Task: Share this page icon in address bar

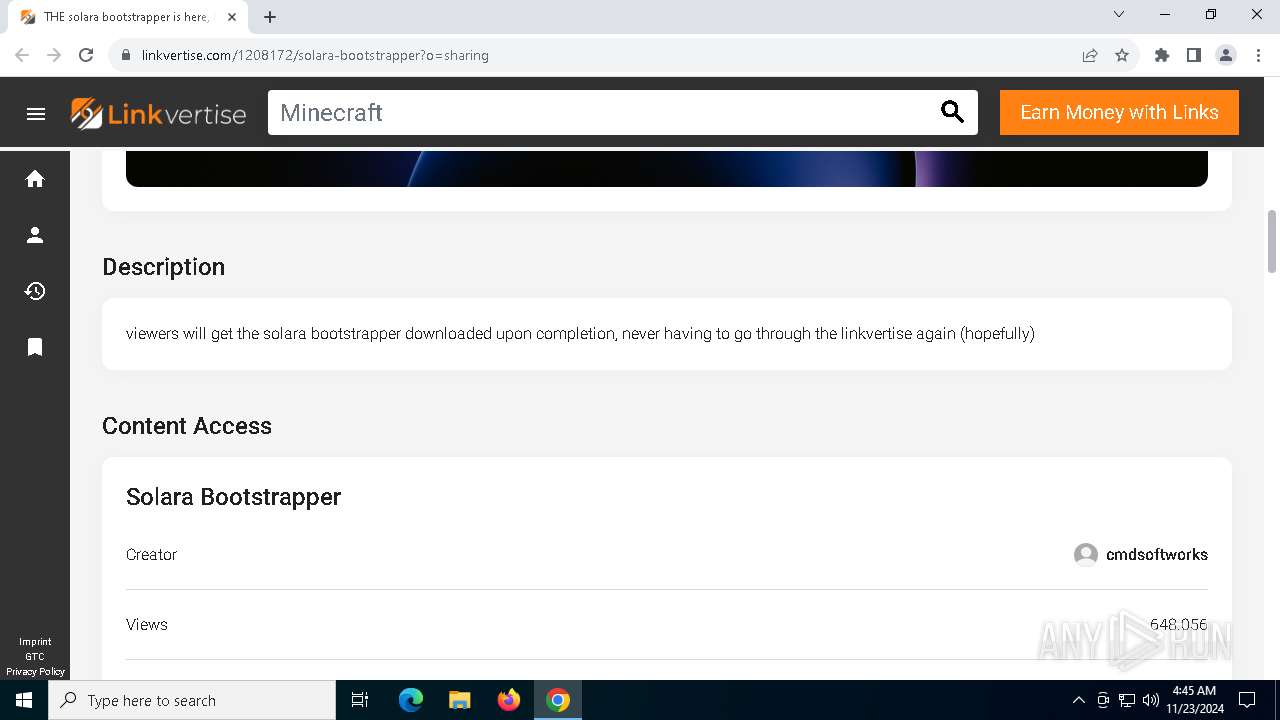Action: click(1090, 55)
